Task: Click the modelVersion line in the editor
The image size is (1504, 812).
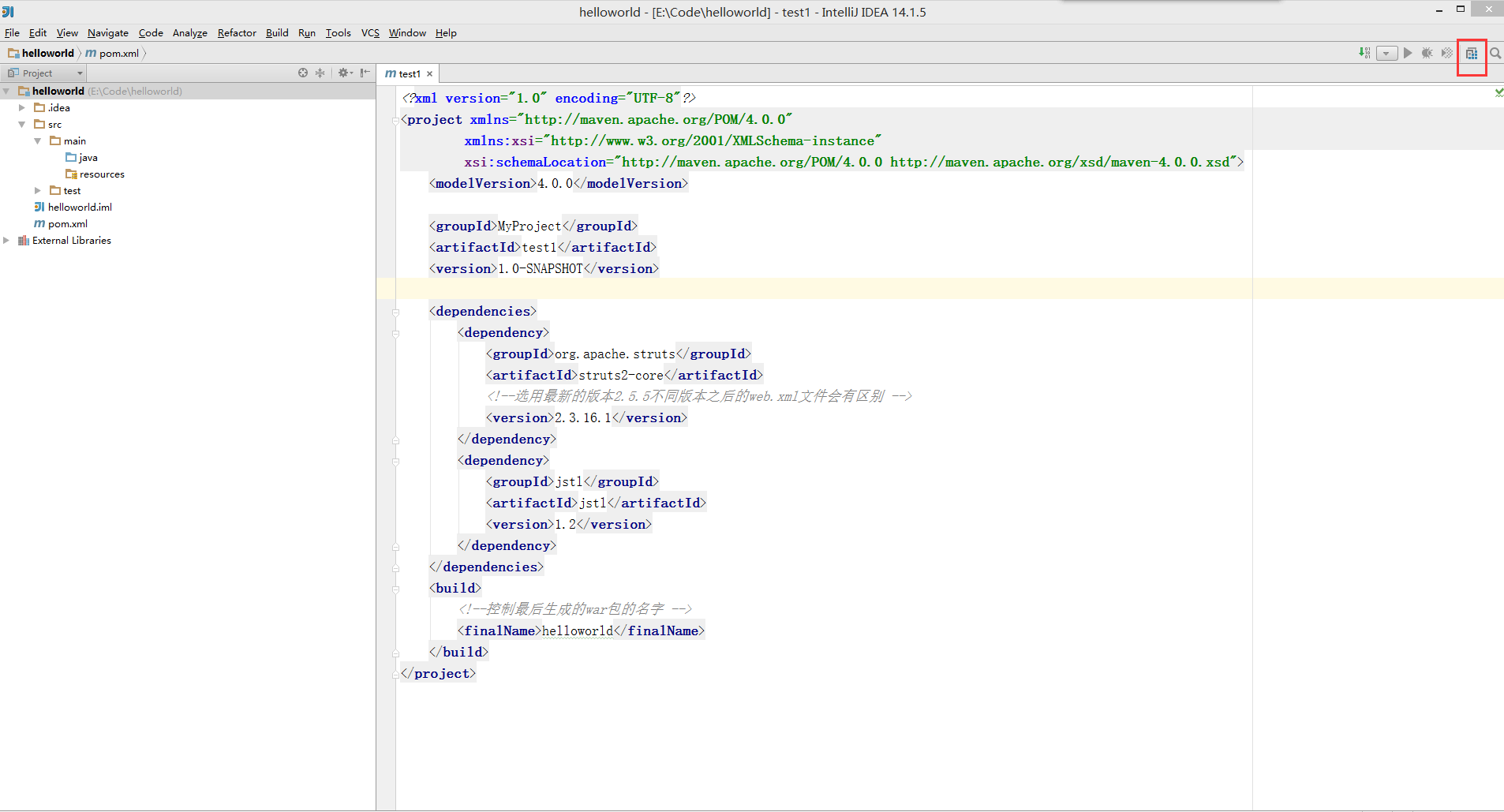Action: (559, 184)
